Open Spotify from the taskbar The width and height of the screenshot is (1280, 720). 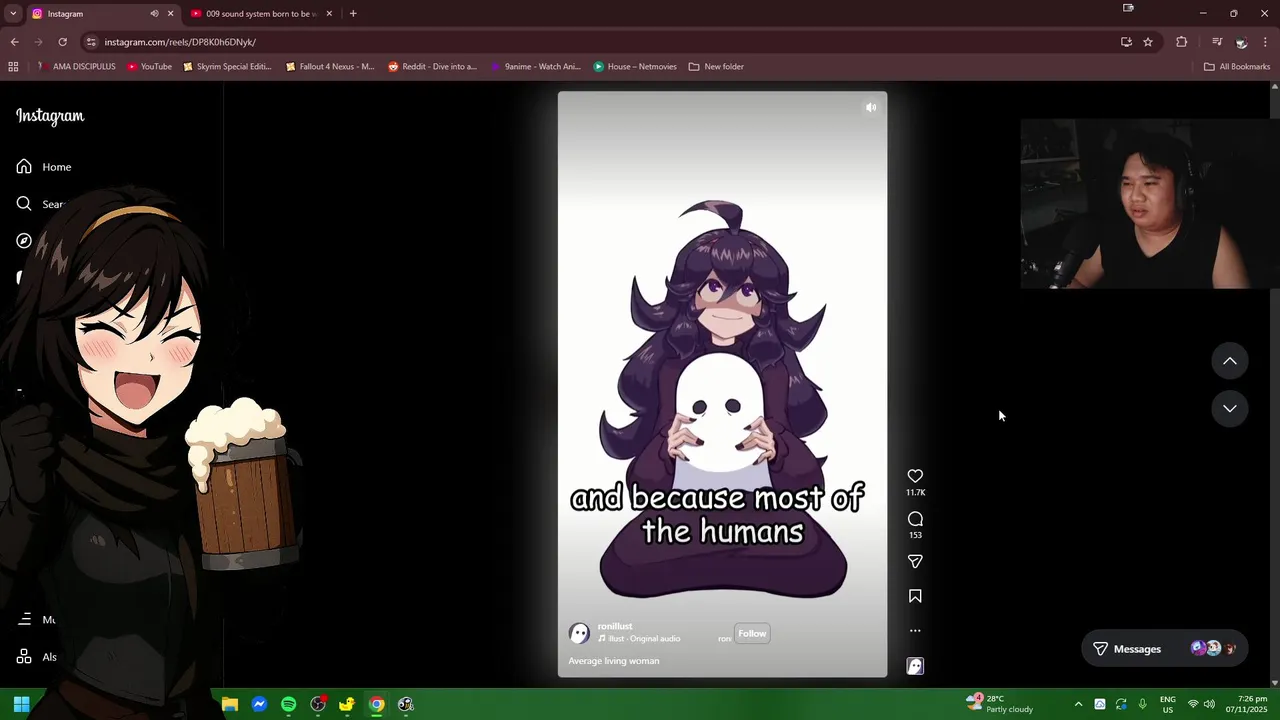[288, 704]
